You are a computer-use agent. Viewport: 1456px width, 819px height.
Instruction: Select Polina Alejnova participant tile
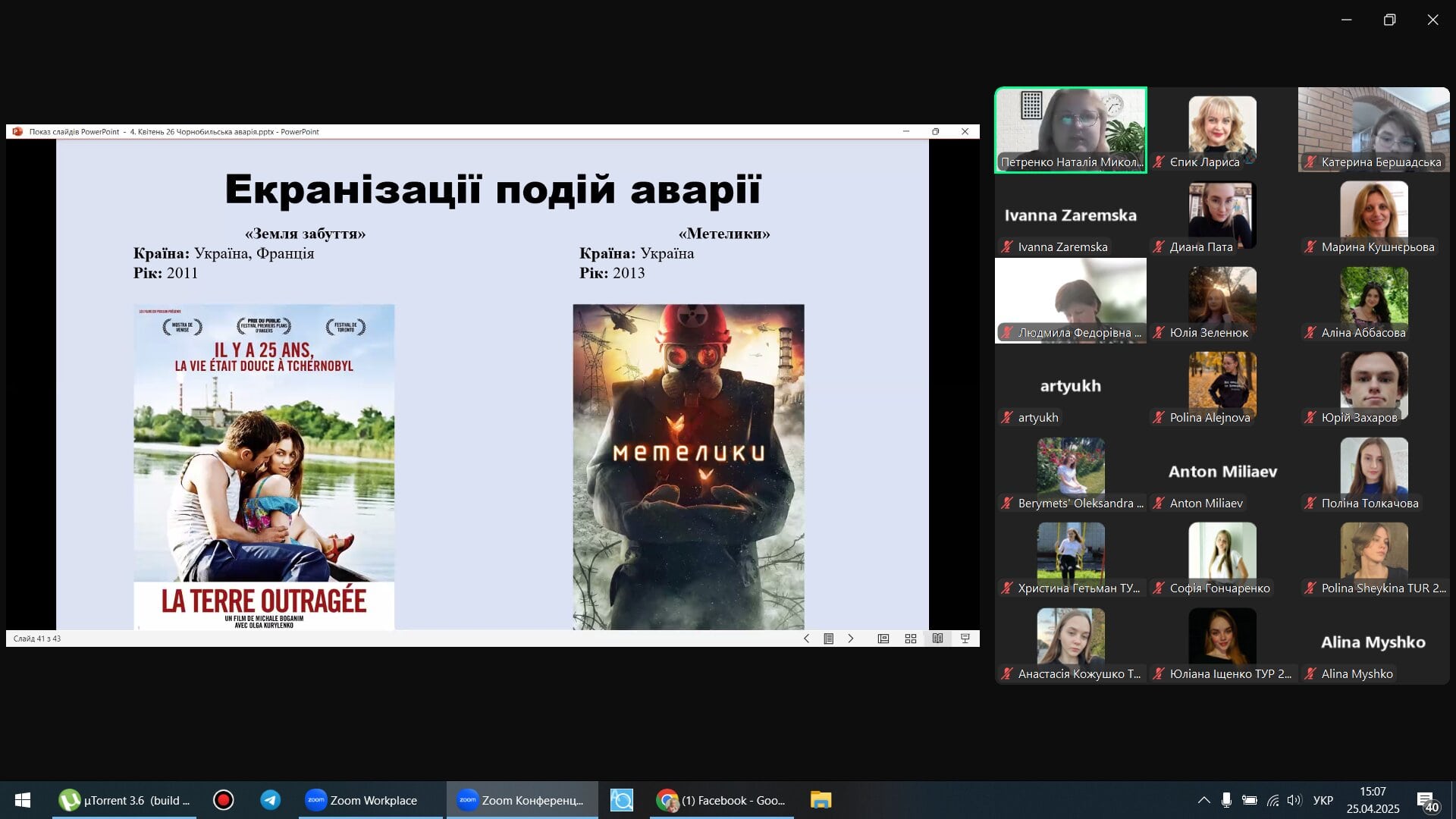click(x=1222, y=386)
